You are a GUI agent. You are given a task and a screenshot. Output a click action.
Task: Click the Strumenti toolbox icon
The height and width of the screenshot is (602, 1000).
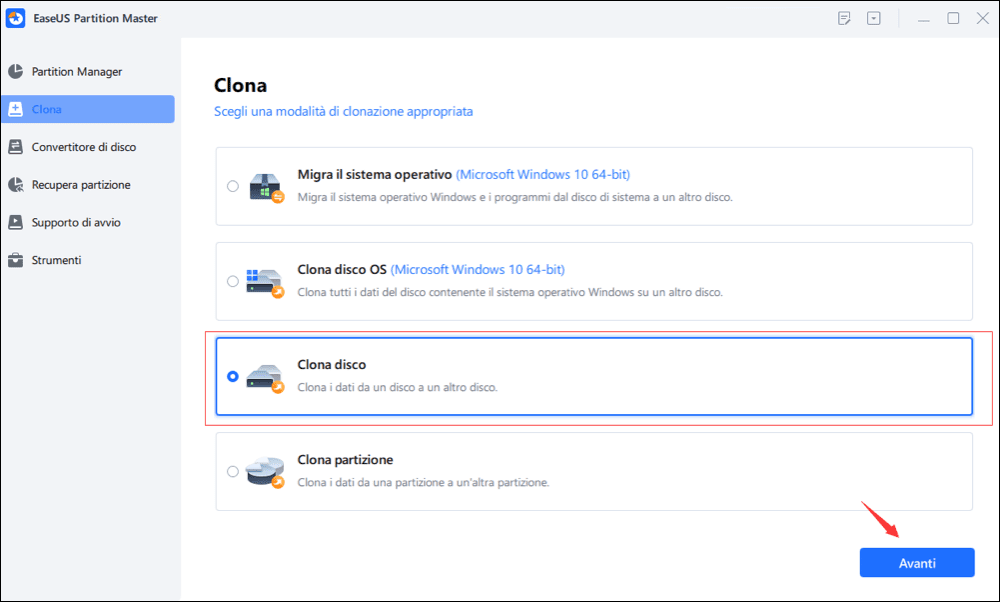click(x=15, y=260)
